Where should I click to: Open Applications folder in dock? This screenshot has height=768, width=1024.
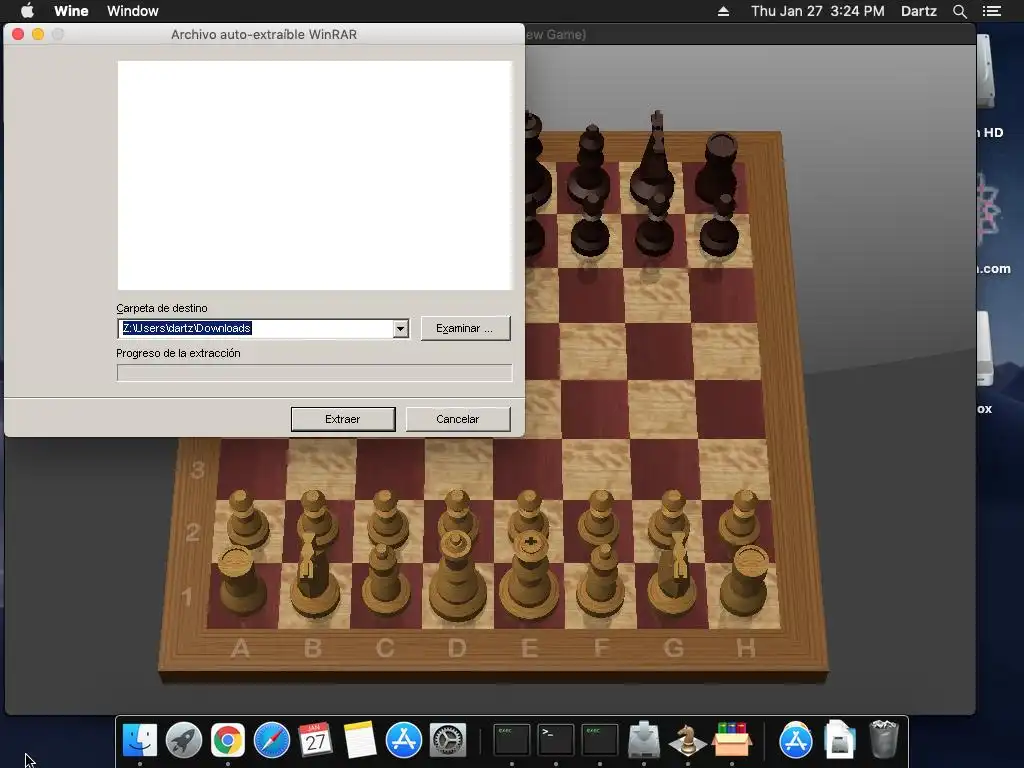click(x=795, y=740)
